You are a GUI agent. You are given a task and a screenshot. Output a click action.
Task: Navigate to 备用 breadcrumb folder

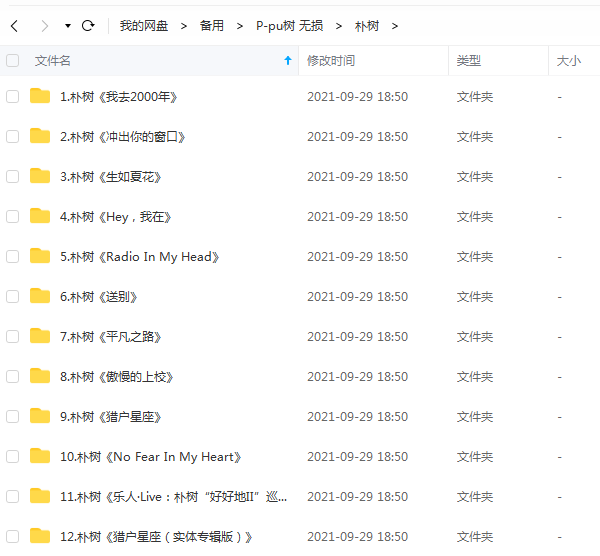(x=212, y=26)
